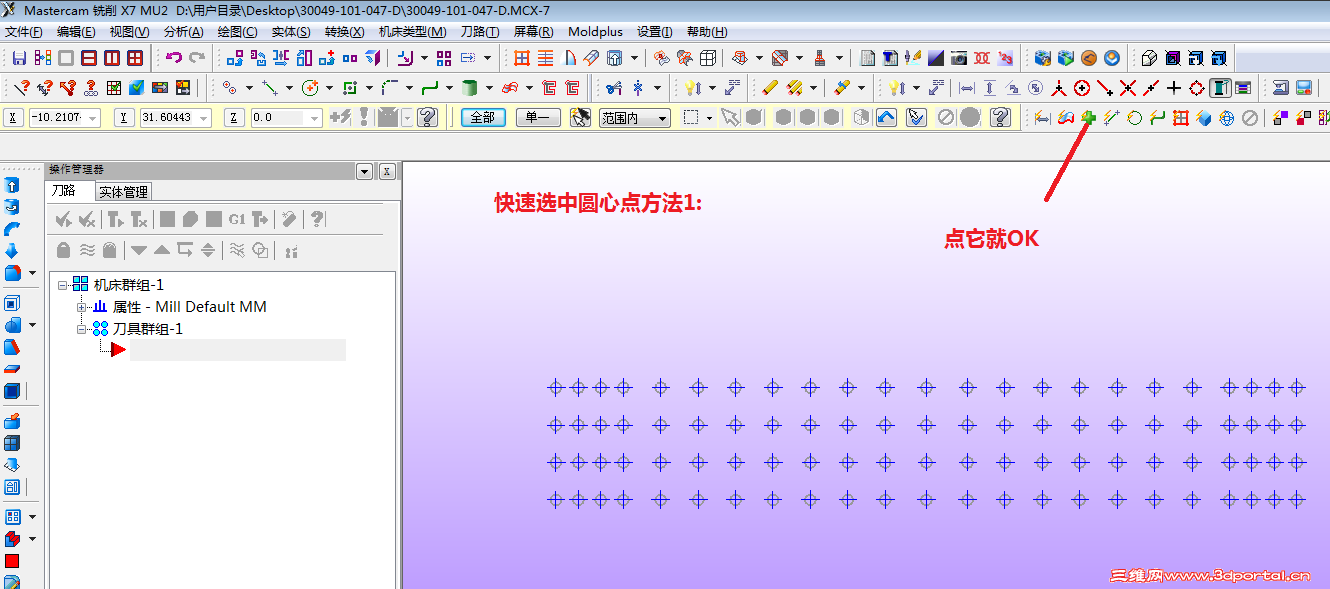Open the 帮助(H) menu

707,32
